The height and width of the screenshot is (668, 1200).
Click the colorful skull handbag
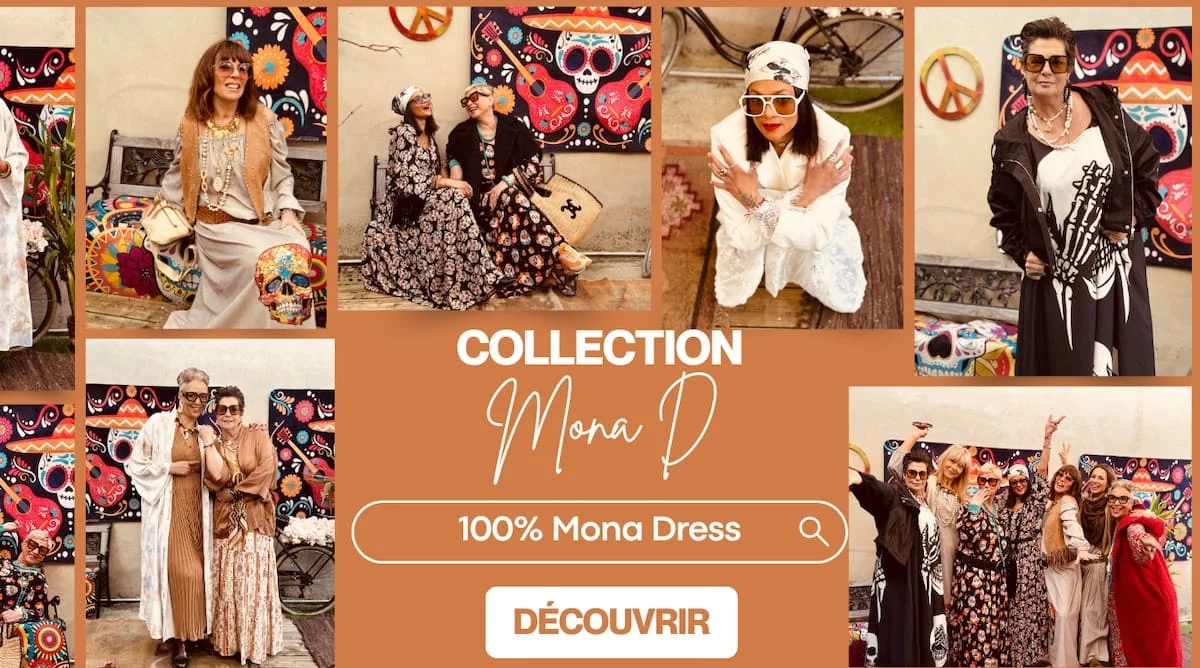[x=284, y=283]
